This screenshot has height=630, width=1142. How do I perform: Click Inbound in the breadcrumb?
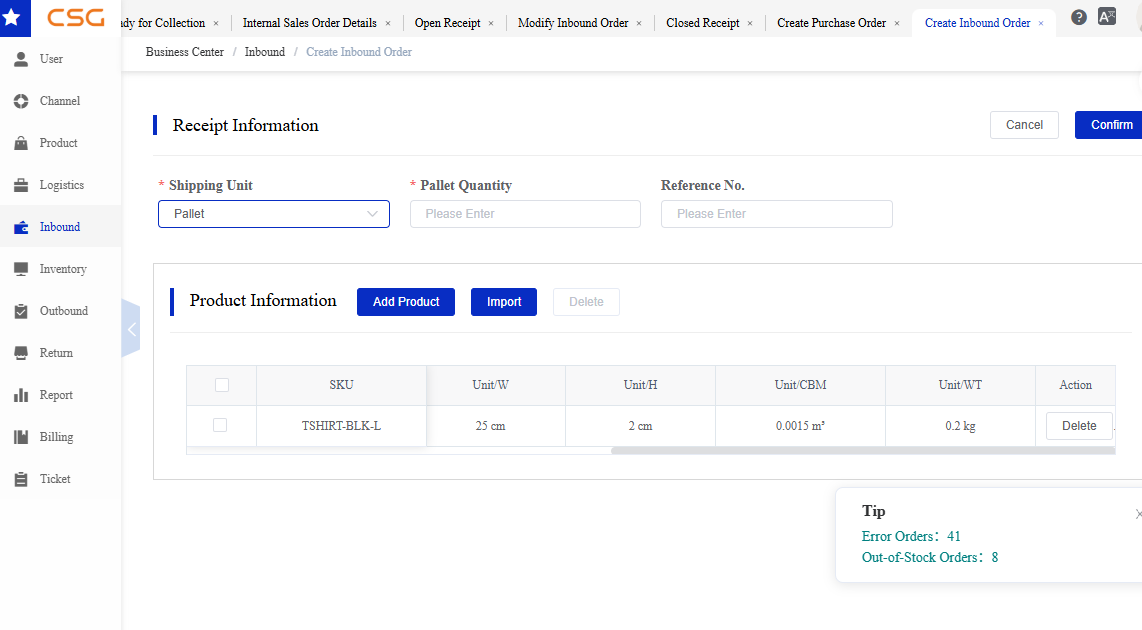pyautogui.click(x=264, y=52)
